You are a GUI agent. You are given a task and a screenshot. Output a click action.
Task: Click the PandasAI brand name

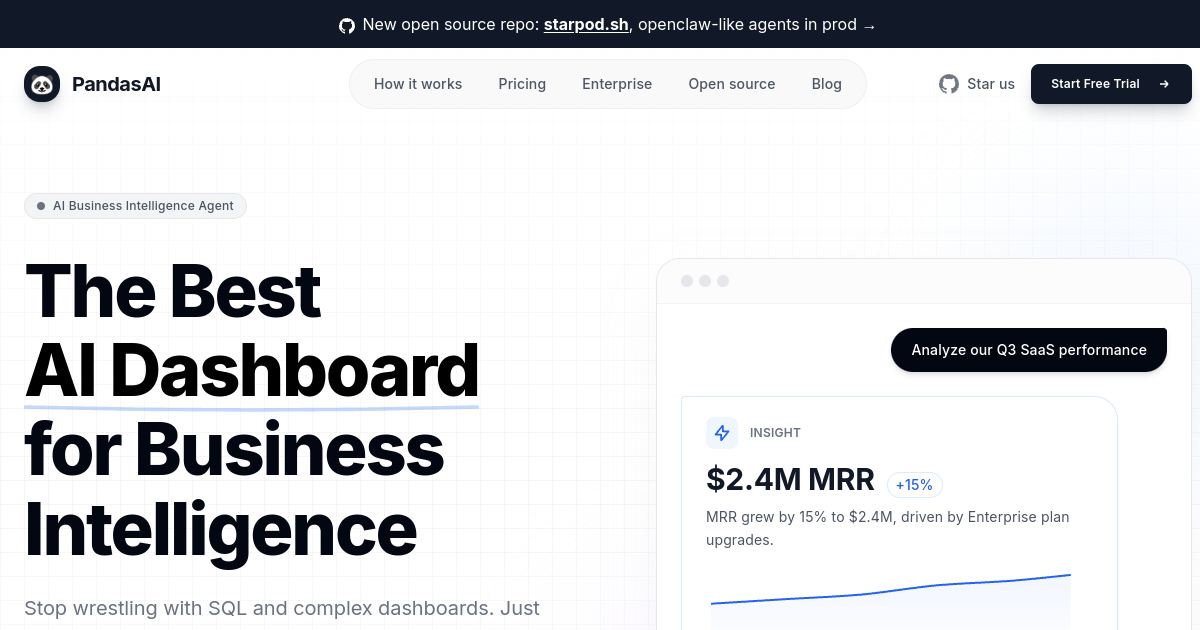click(x=116, y=84)
